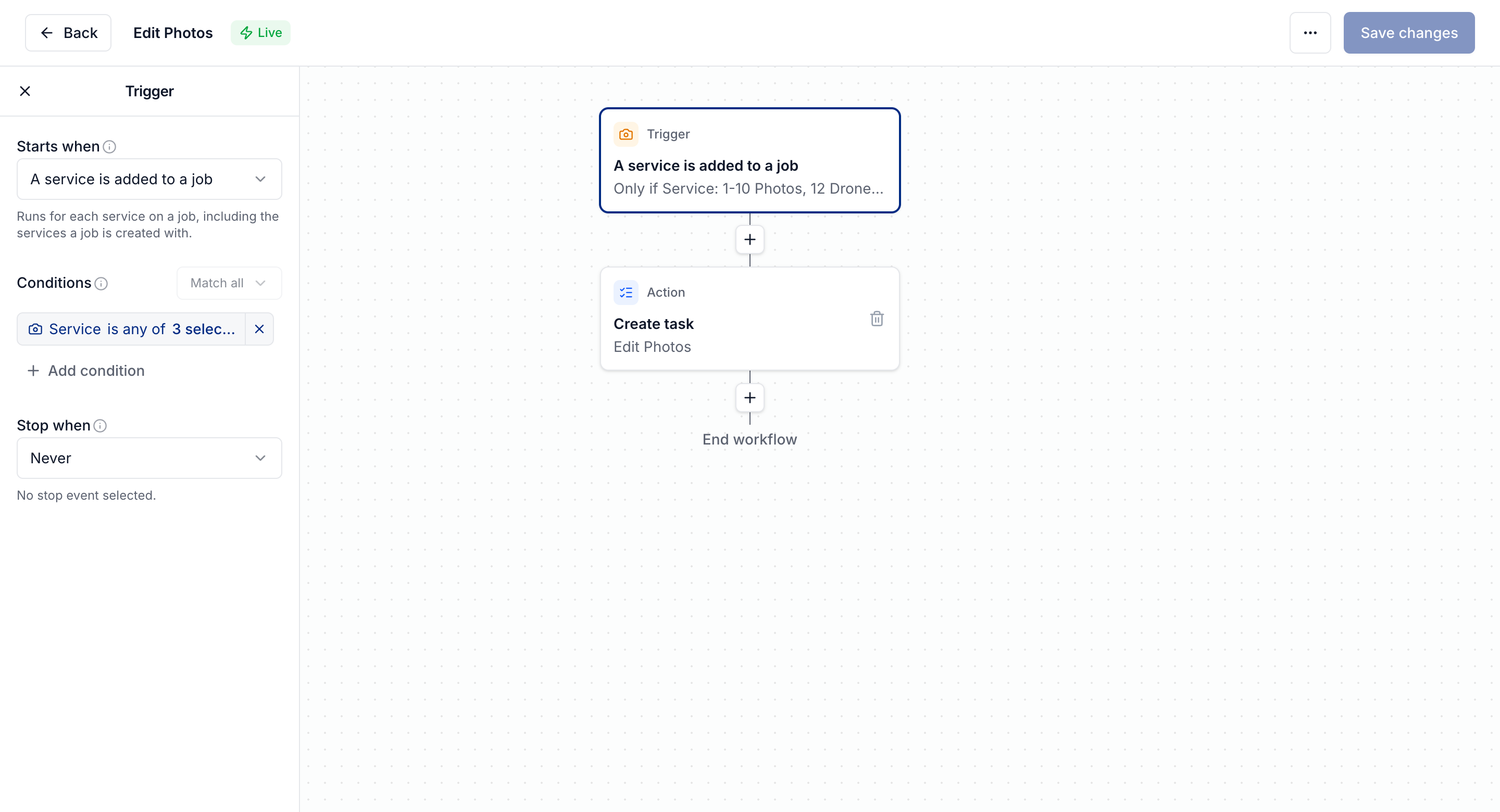Remove the Service condition with its X
Image resolution: width=1500 pixels, height=812 pixels.
(260, 329)
